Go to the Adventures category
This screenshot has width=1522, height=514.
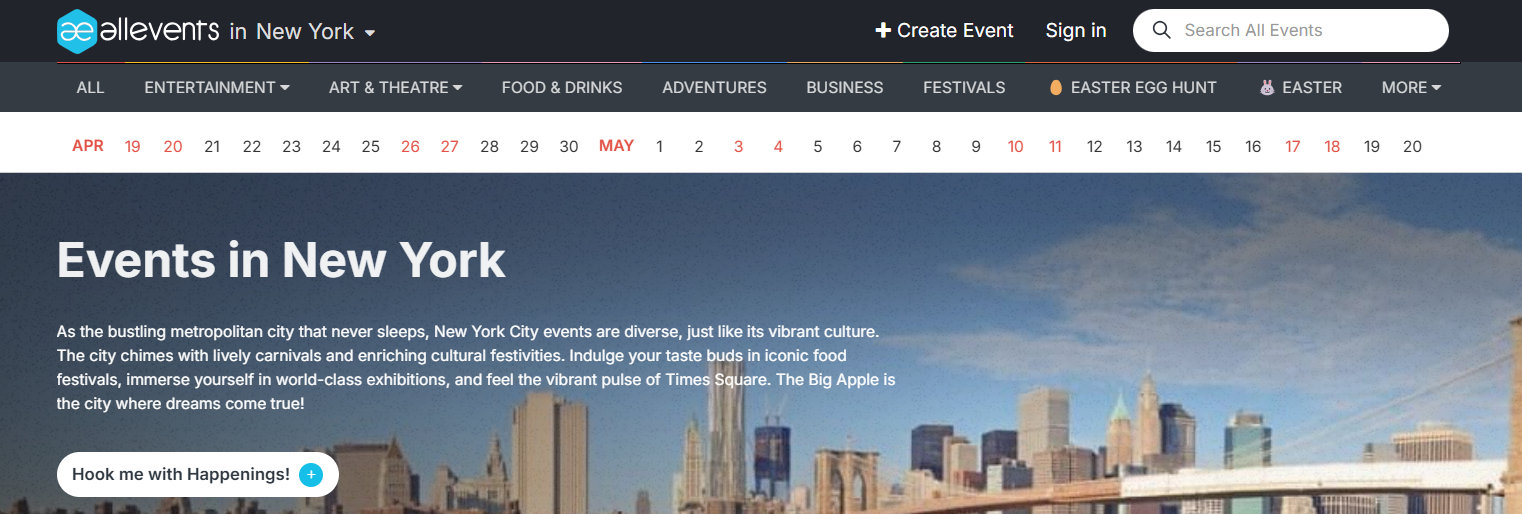click(714, 88)
